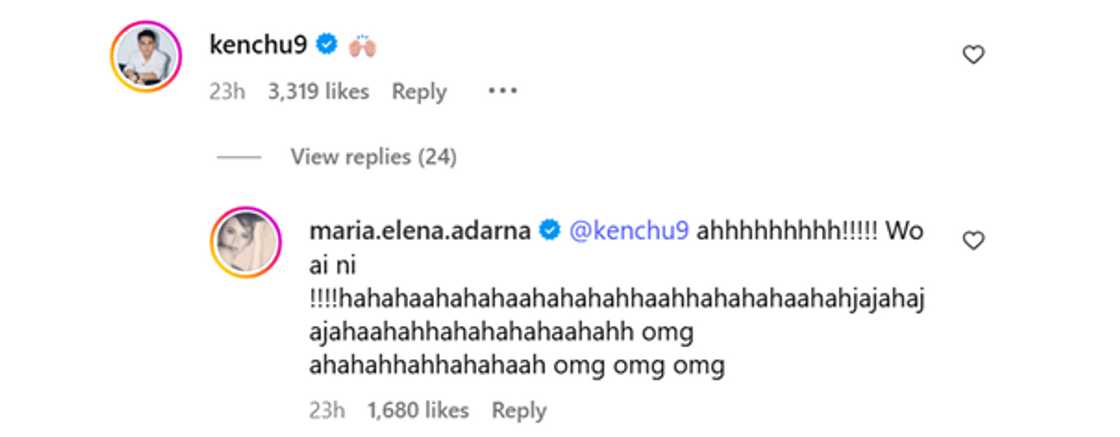
Task: Click the 23h timestamp on kenchu9's comment
Action: point(227,92)
